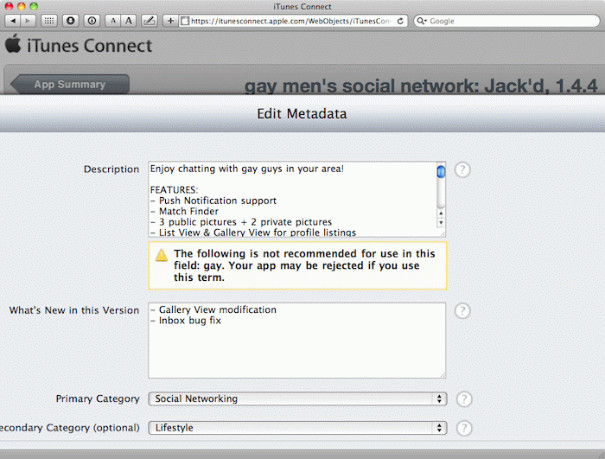
Task: Decrease text size with the small A
Action: 113,21
